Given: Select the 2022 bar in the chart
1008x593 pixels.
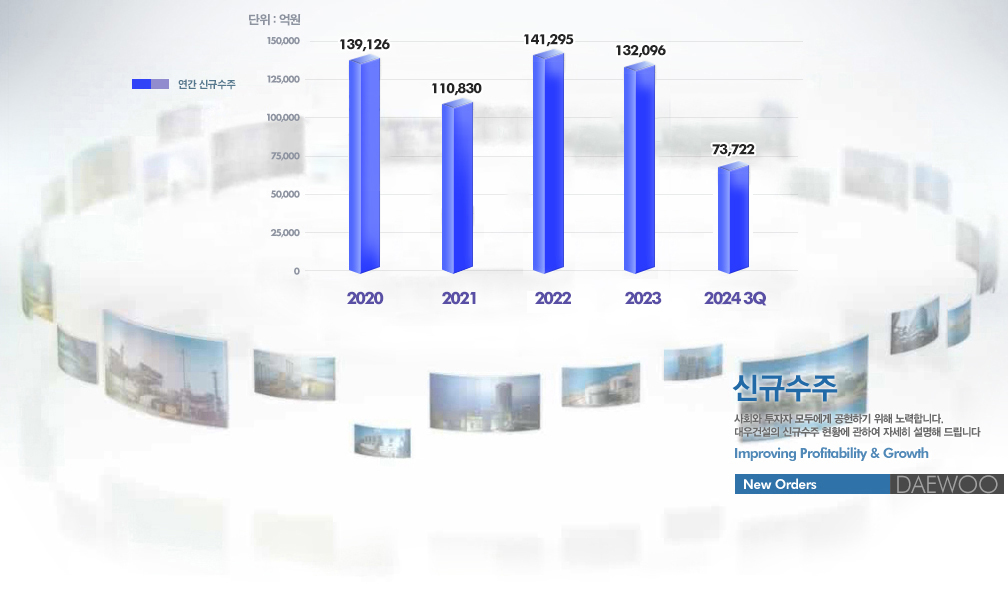Looking at the screenshot, I should 548,162.
